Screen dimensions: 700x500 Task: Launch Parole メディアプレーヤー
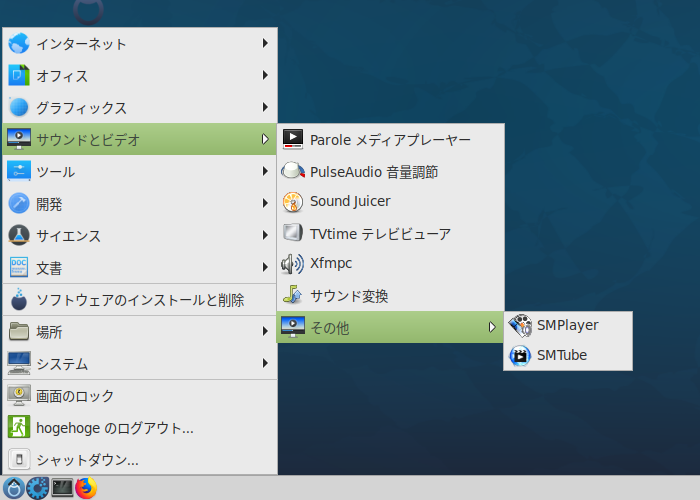point(391,139)
